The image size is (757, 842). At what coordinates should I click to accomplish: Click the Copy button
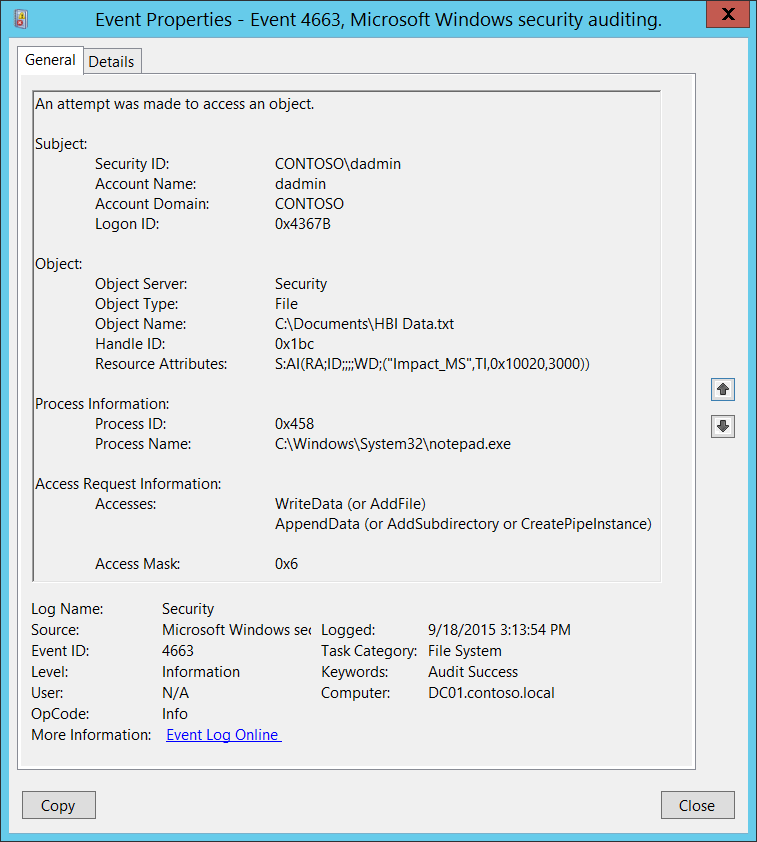(59, 805)
